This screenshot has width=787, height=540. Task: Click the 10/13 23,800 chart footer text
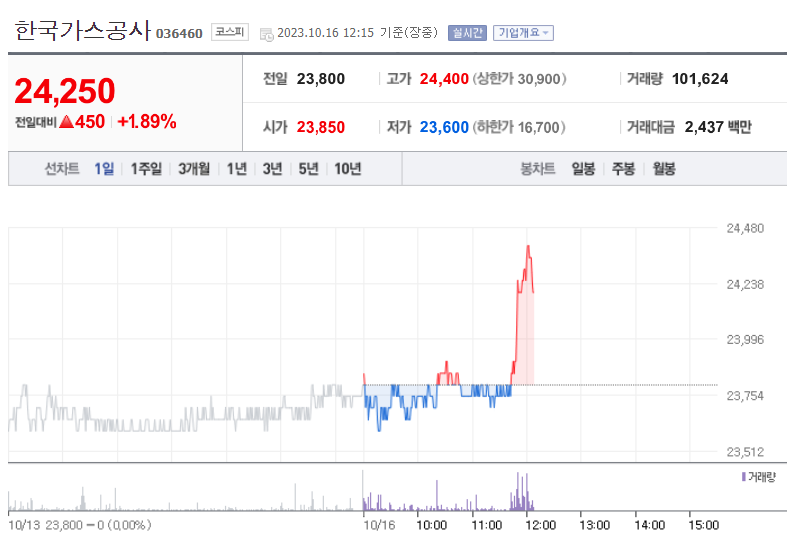pyautogui.click(x=80, y=525)
